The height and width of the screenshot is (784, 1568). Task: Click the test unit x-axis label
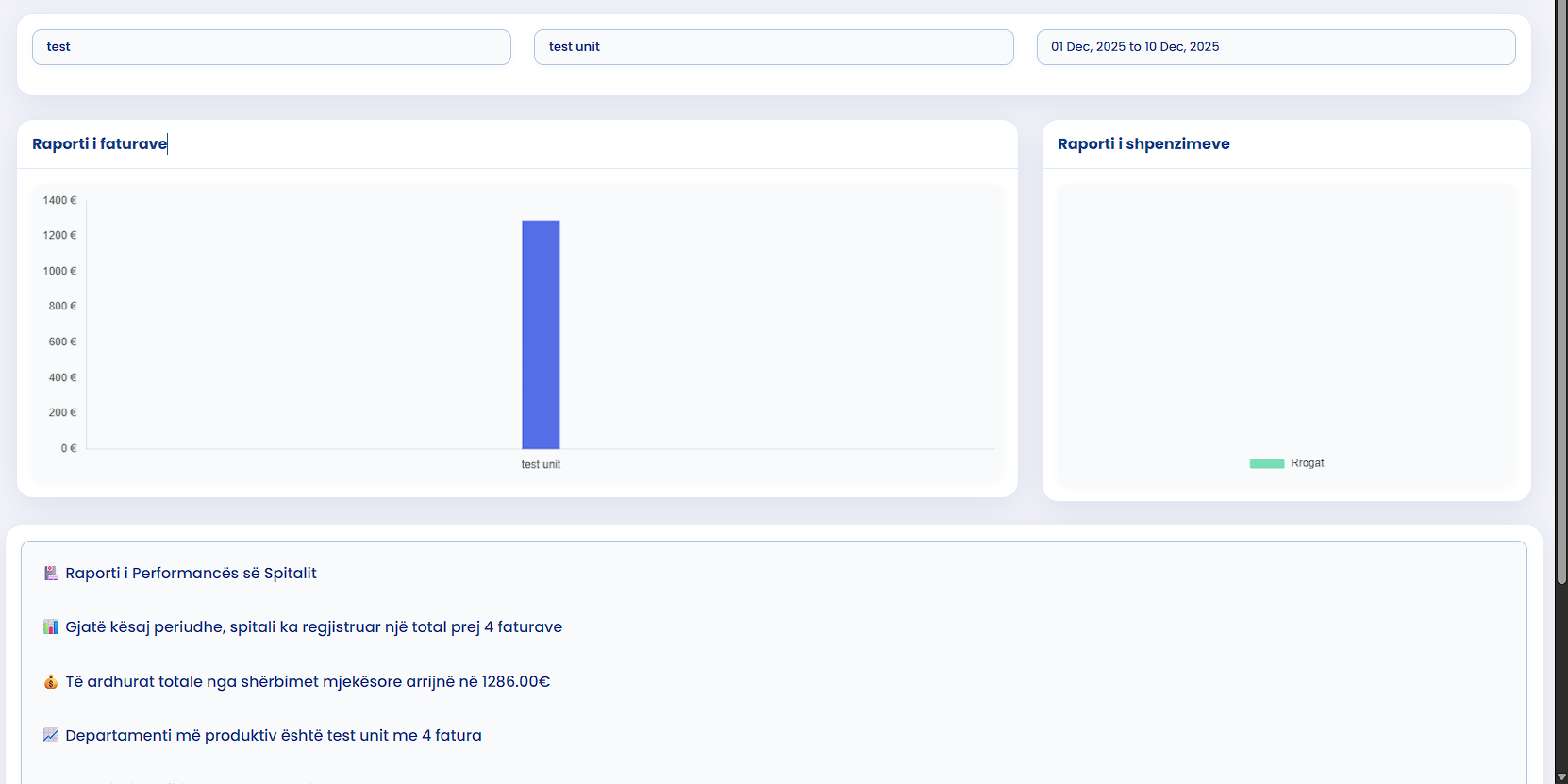pyautogui.click(x=541, y=465)
